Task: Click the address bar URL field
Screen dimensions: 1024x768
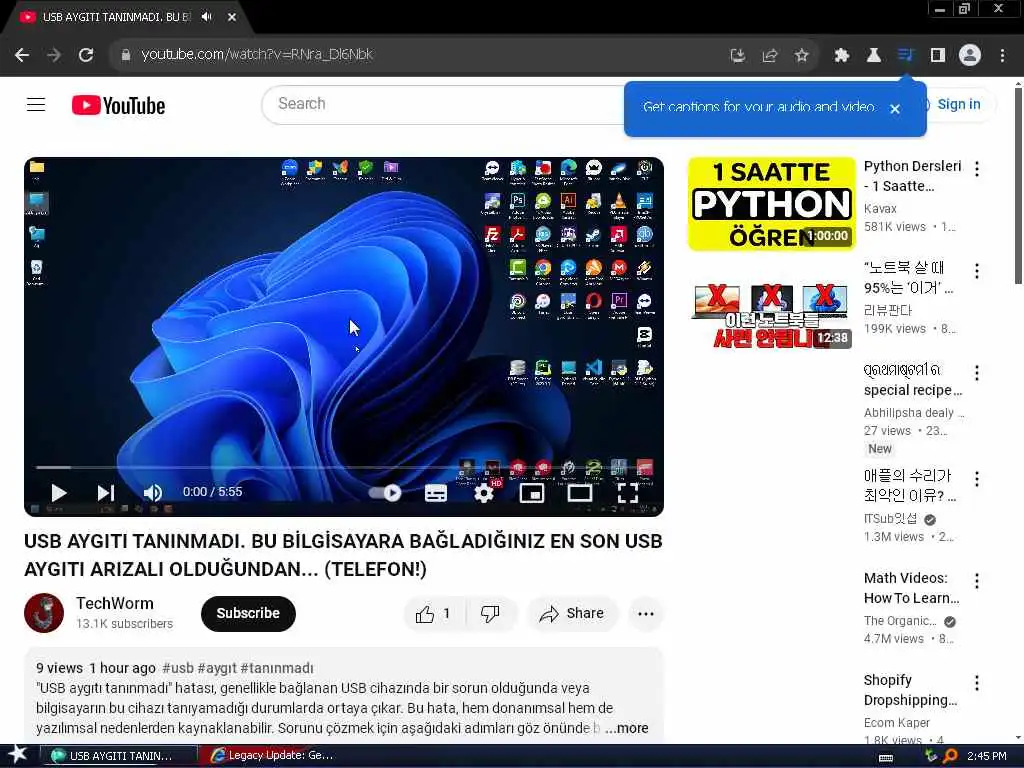Action: coord(418,55)
